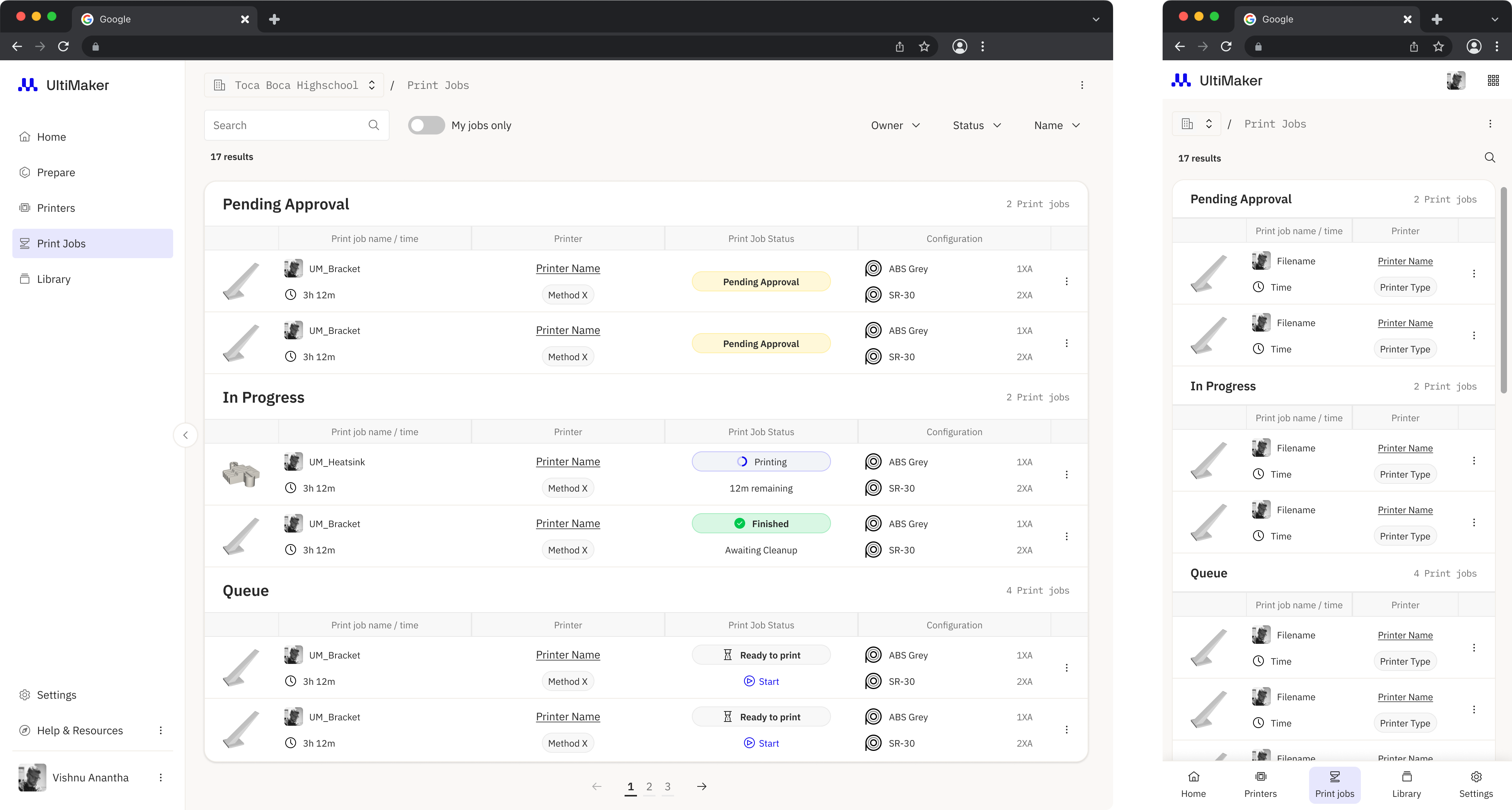
Task: Go to page 2 of results
Action: 649,786
